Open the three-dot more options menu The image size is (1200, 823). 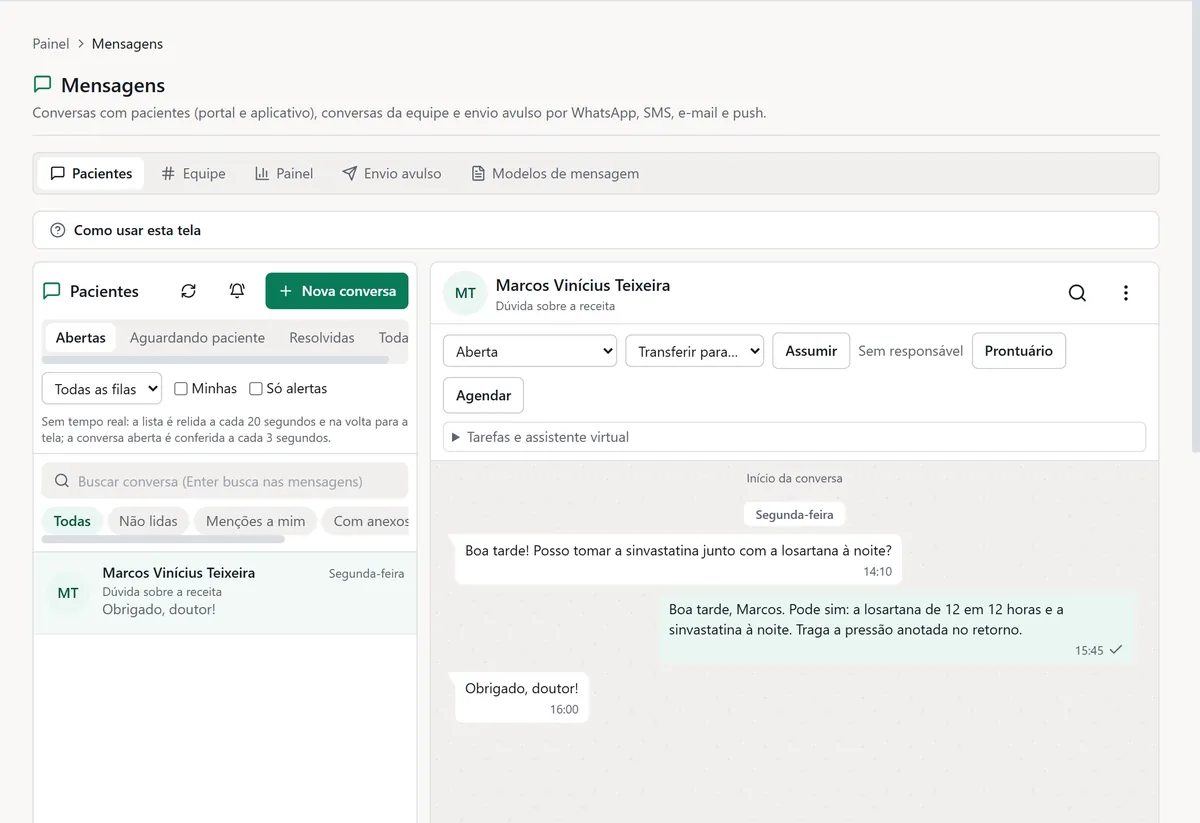1126,293
